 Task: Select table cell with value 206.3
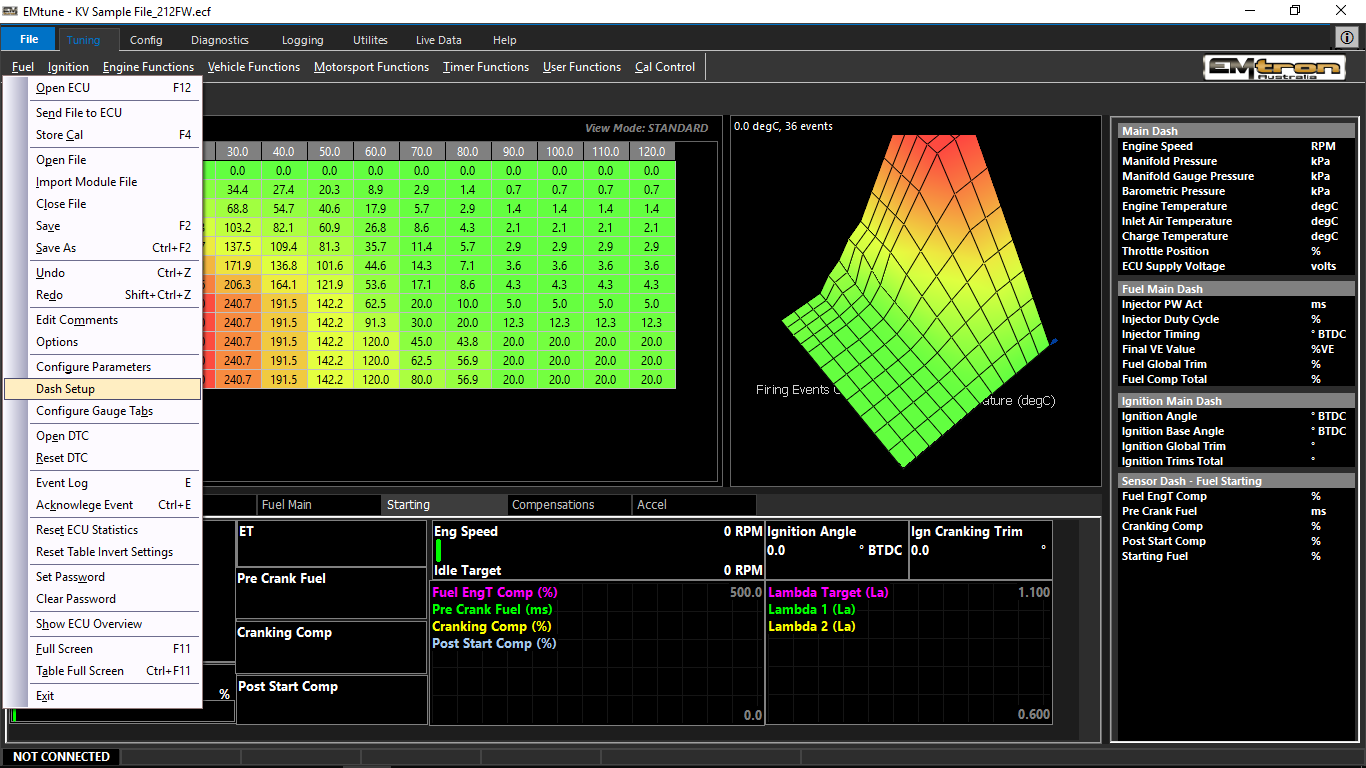[x=237, y=285]
